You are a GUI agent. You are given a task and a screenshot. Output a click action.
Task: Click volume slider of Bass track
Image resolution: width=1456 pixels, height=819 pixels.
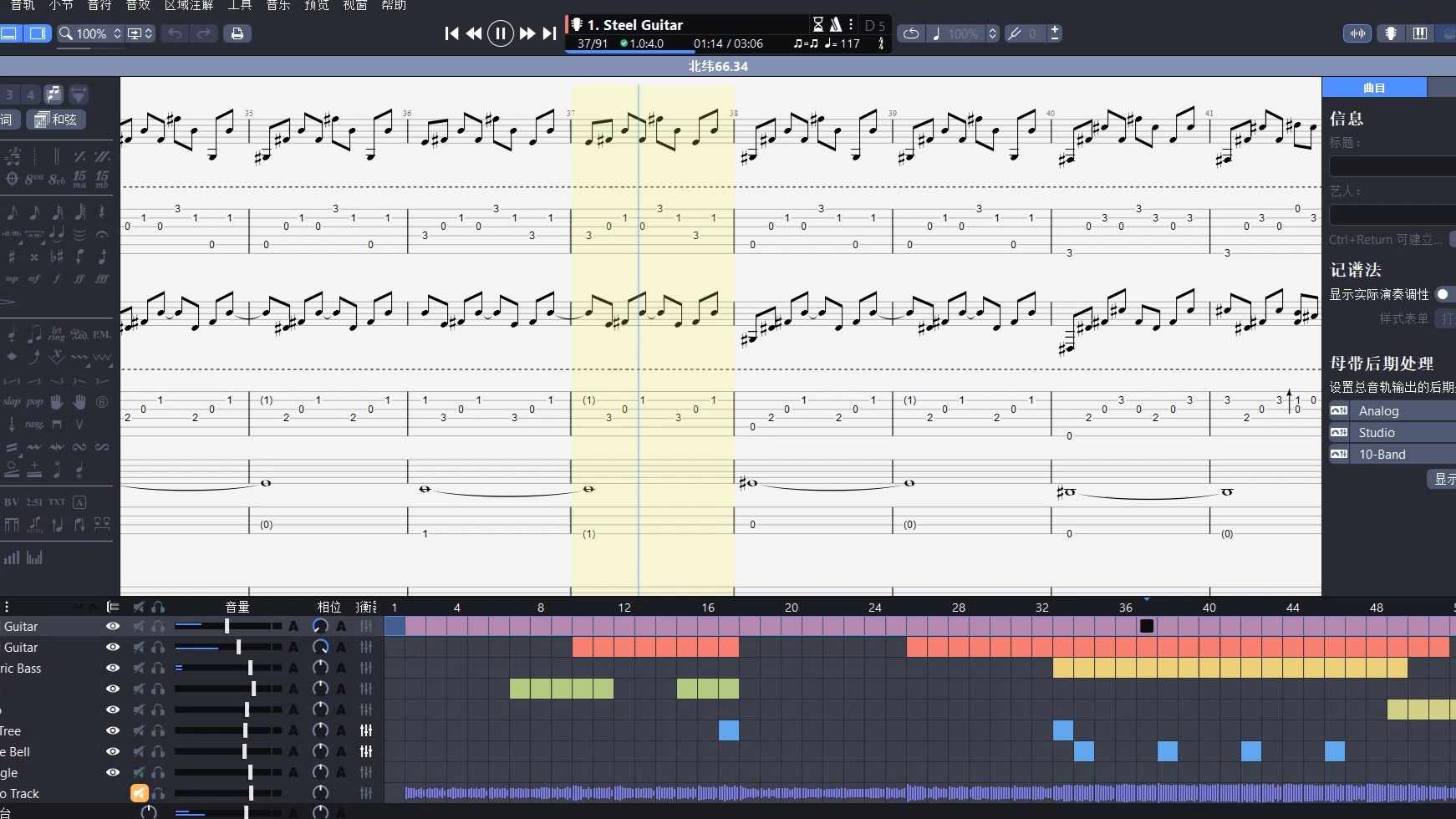[x=228, y=668]
